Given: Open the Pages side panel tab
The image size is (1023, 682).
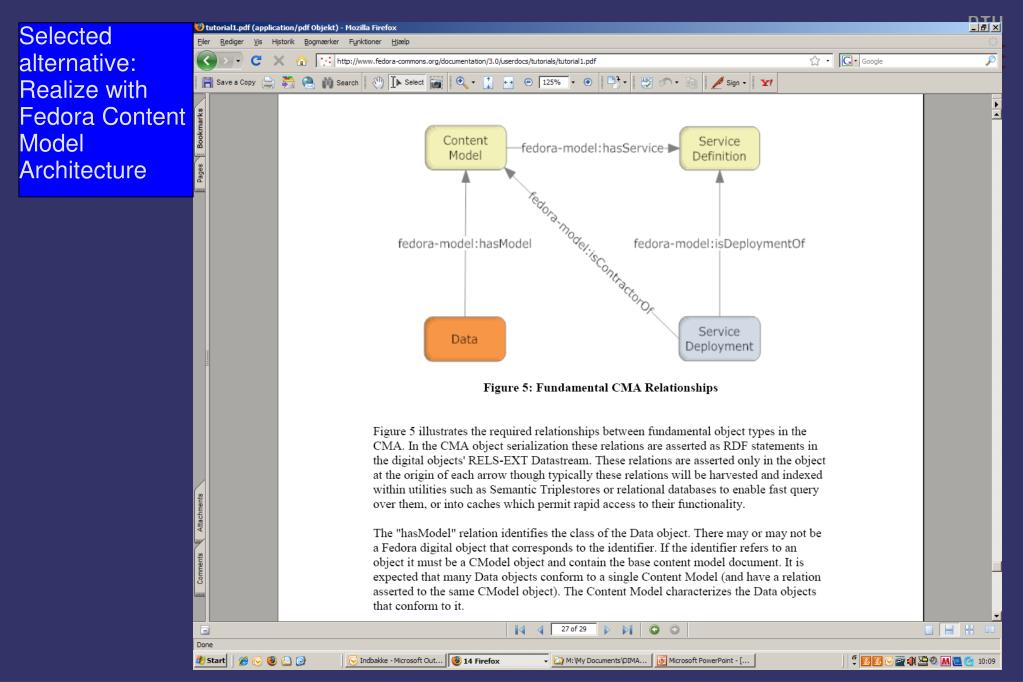Looking at the screenshot, I should click(200, 173).
